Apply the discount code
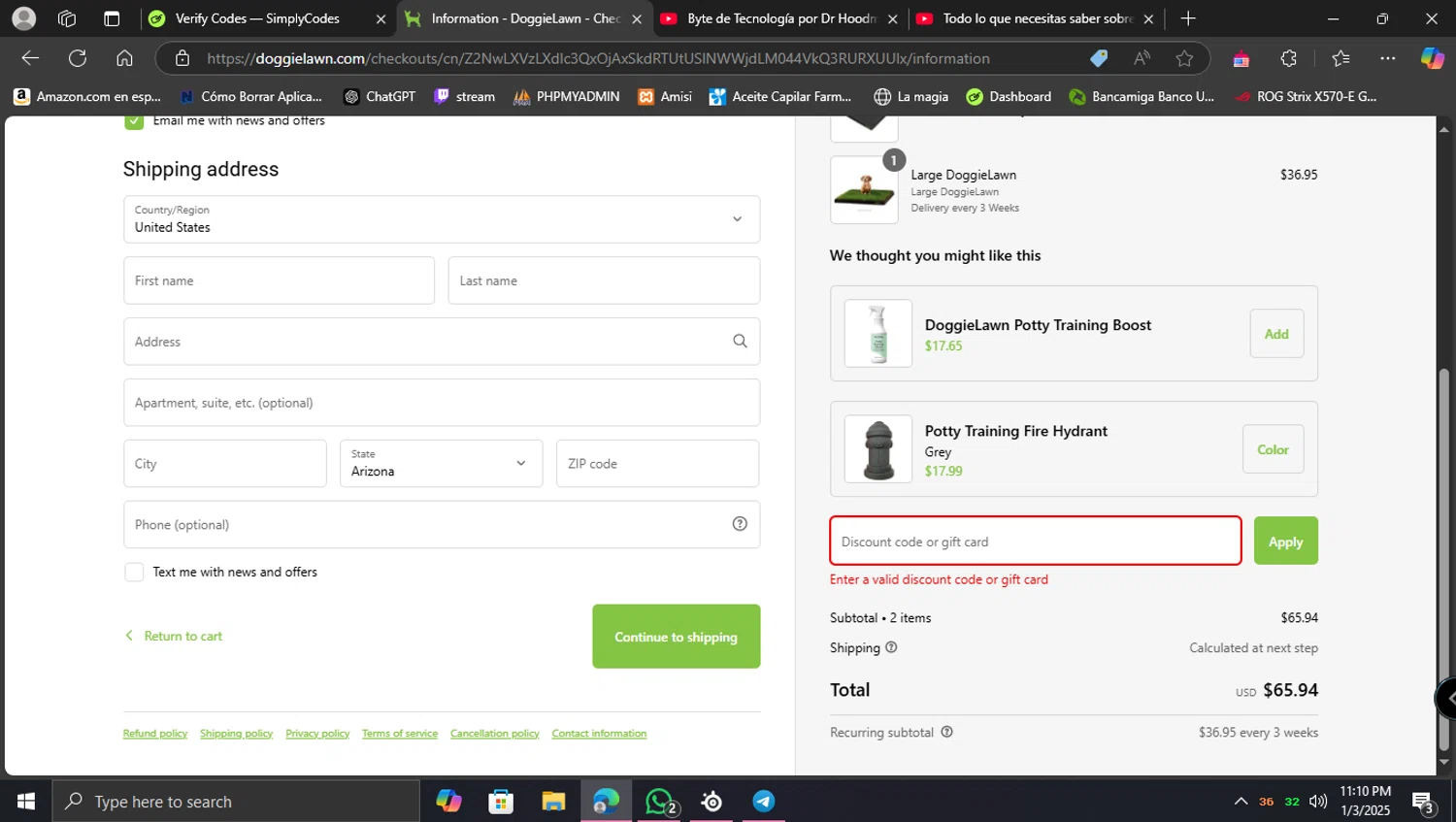 pyautogui.click(x=1285, y=541)
